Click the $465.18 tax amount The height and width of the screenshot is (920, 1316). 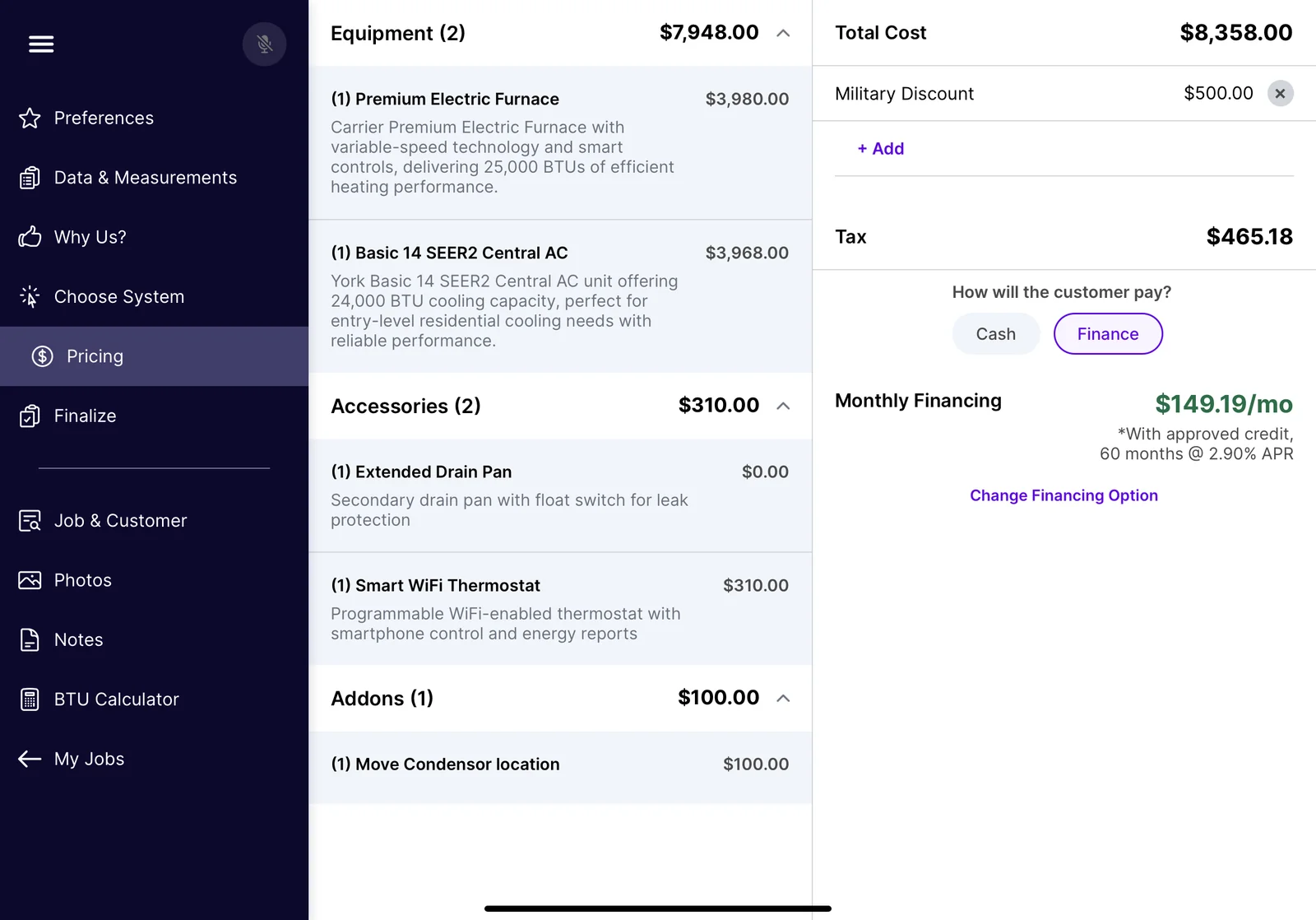[x=1249, y=237]
